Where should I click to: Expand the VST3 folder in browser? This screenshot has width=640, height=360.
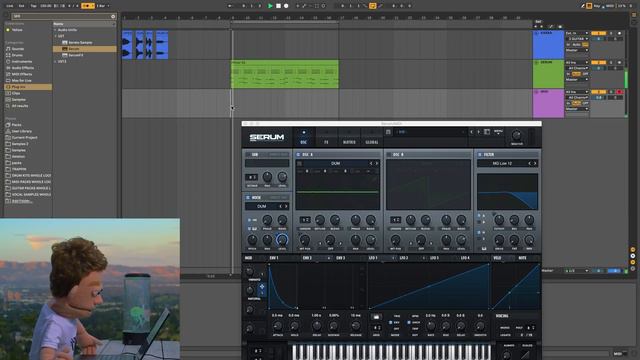click(x=55, y=61)
